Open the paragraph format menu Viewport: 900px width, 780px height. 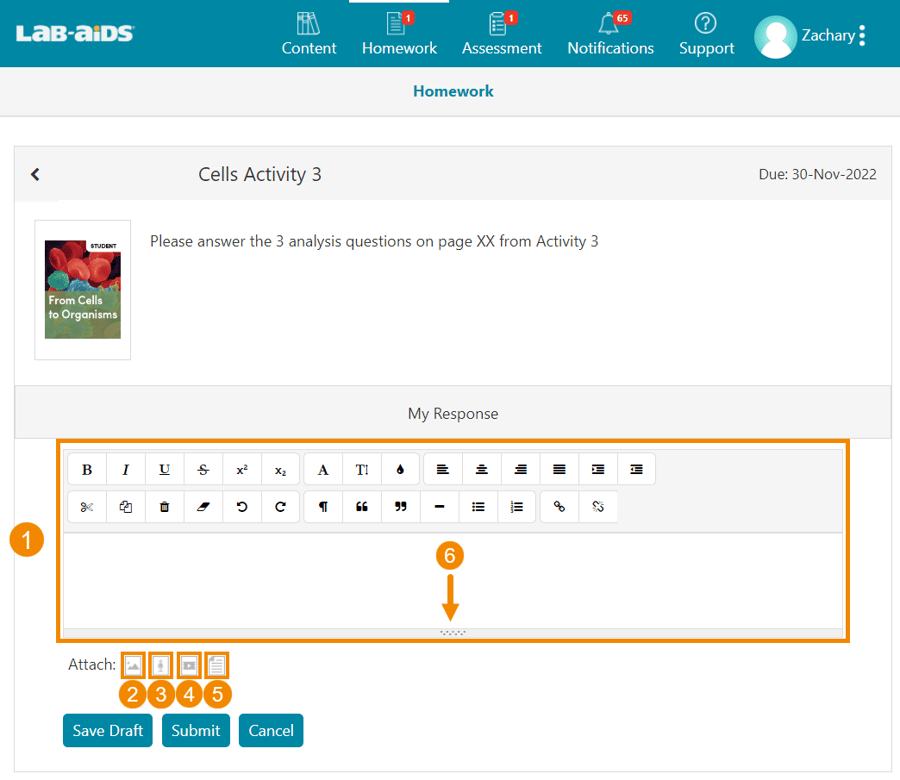pyautogui.click(x=323, y=507)
